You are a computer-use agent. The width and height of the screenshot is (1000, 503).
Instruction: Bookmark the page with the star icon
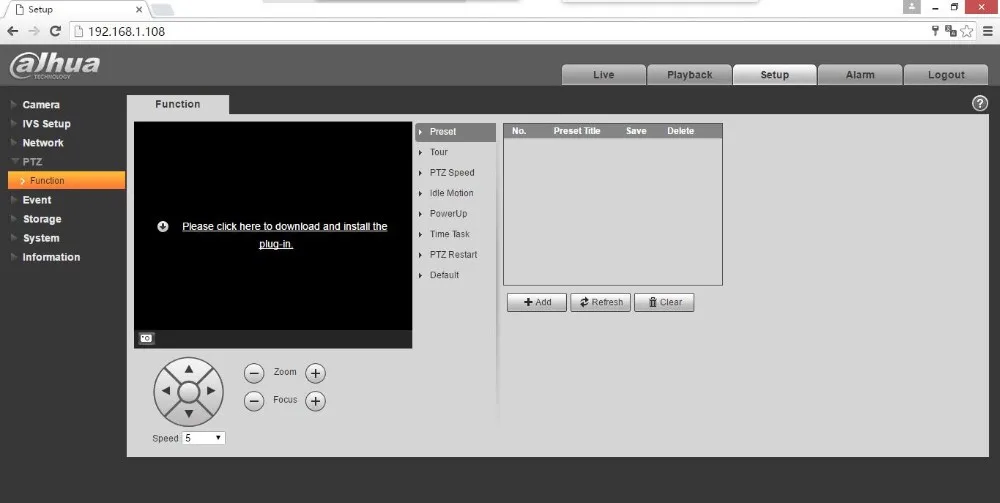967,31
